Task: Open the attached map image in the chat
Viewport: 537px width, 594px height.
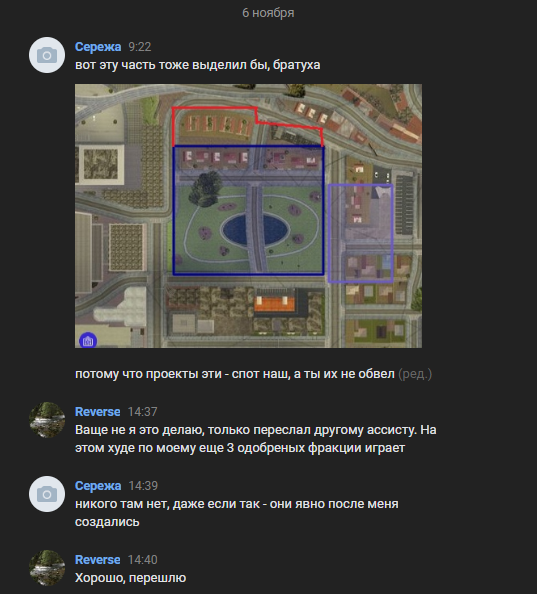Action: (x=248, y=216)
